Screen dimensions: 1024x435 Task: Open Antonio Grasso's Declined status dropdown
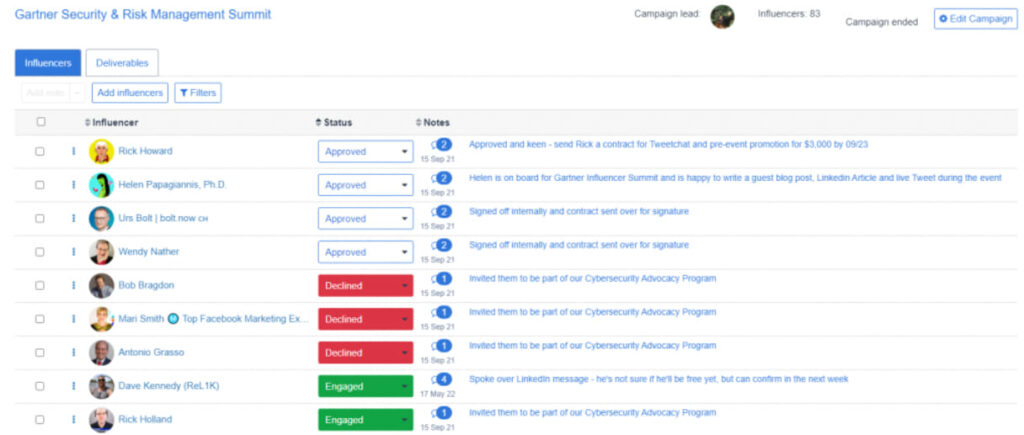tap(366, 353)
